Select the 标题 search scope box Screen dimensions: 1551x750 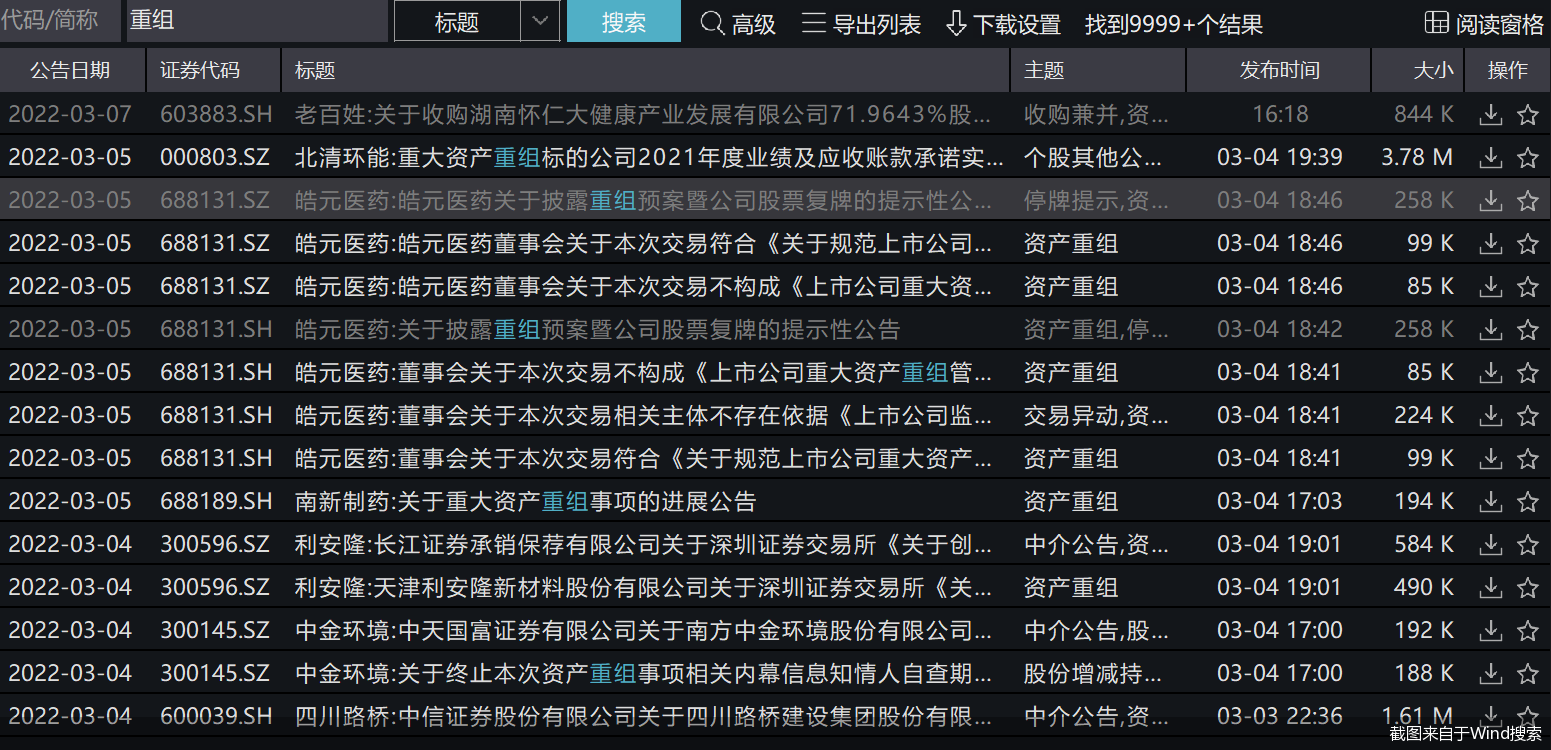pos(458,21)
